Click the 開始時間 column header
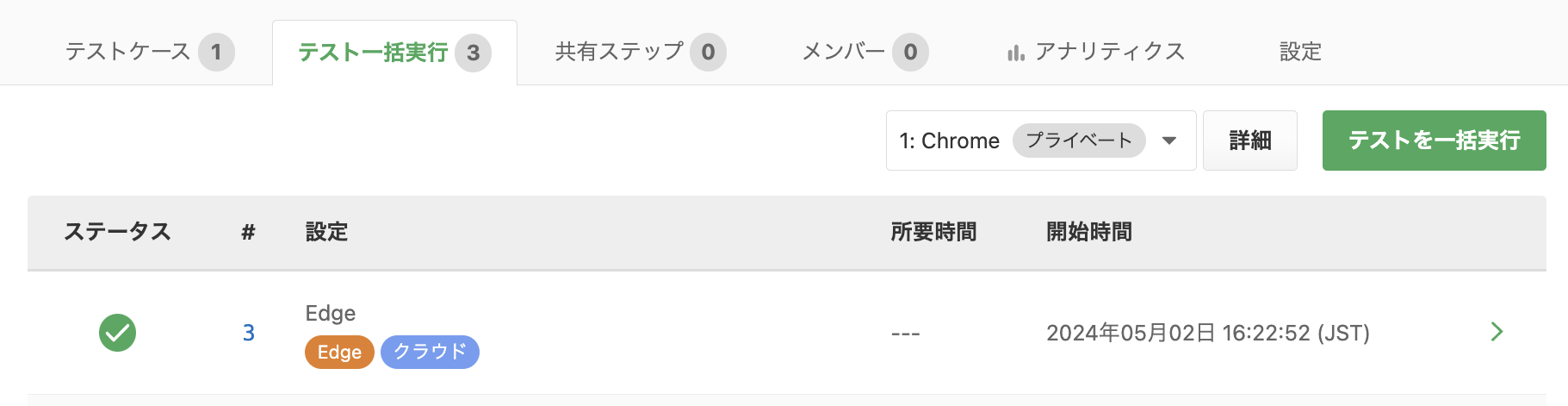 coord(1089,232)
